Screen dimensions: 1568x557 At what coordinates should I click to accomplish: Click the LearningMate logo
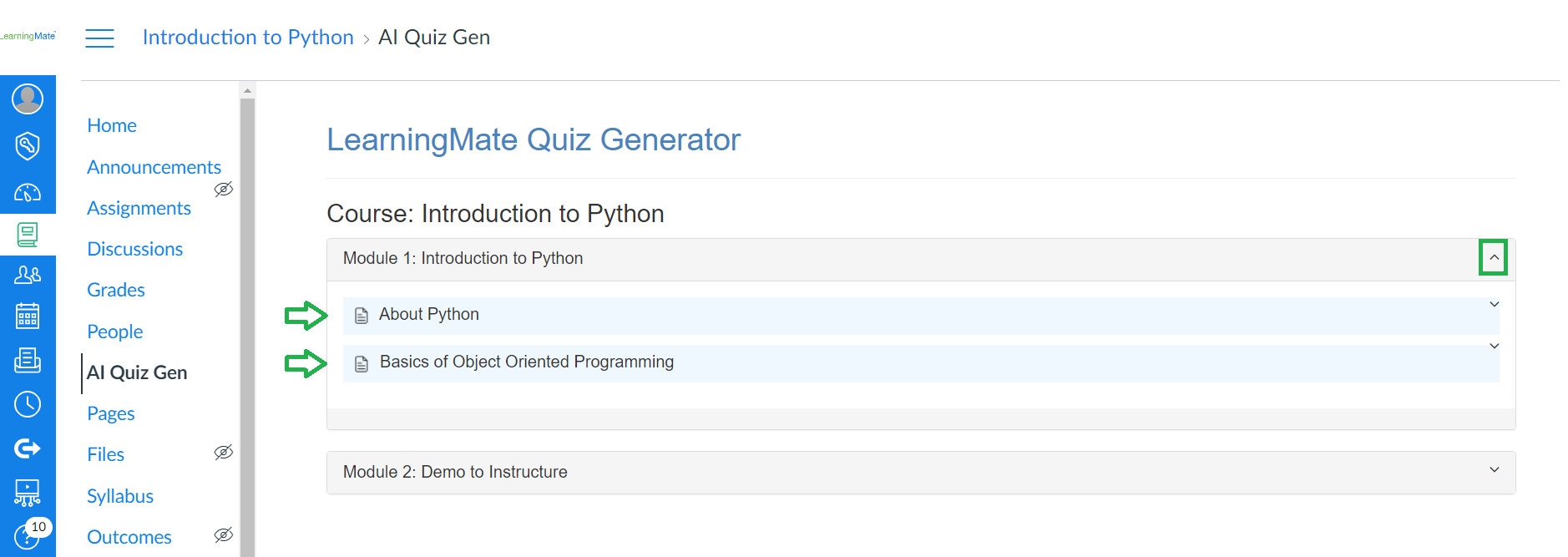[x=28, y=36]
